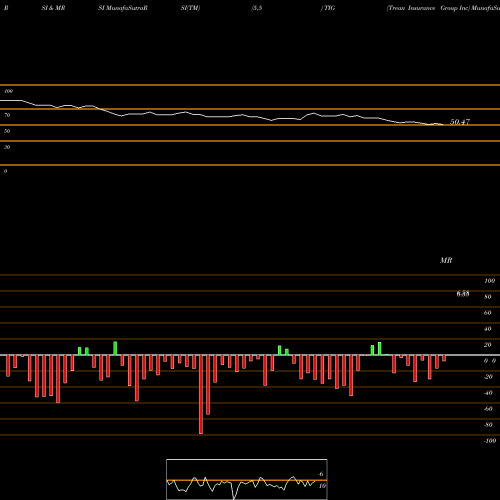This screenshot has width=500, height=500.
Task: Click the 30 label on the RSI scale
Action: tap(7, 147)
